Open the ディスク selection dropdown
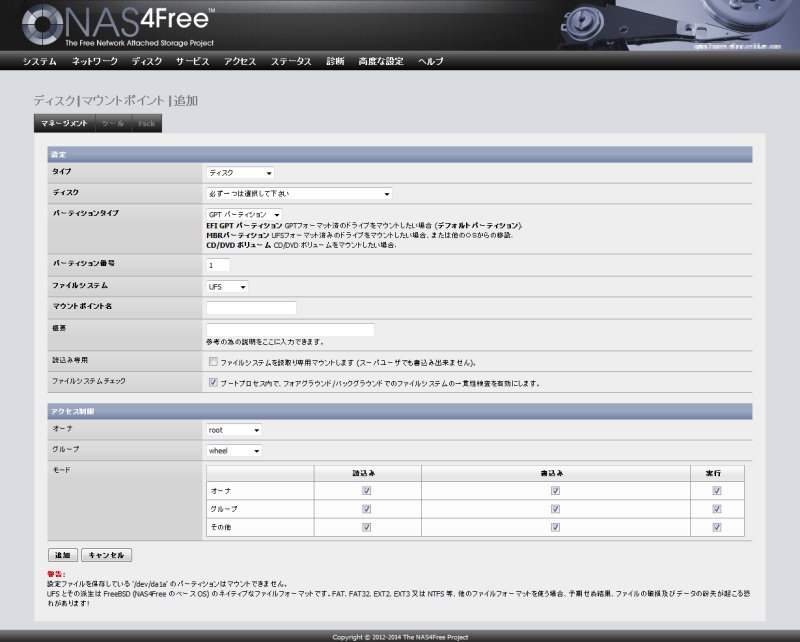 coord(299,194)
